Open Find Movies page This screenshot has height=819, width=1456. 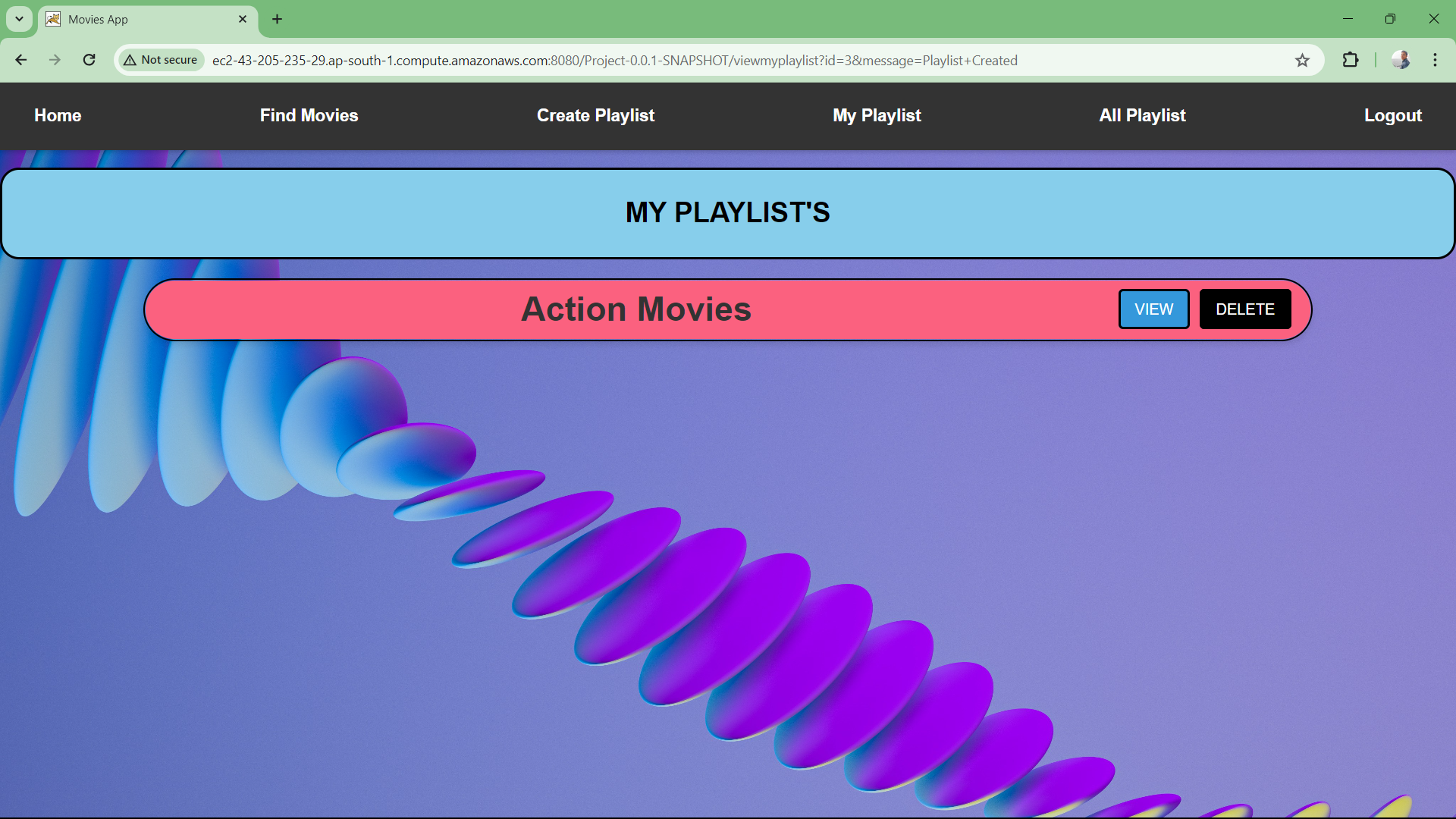(309, 115)
